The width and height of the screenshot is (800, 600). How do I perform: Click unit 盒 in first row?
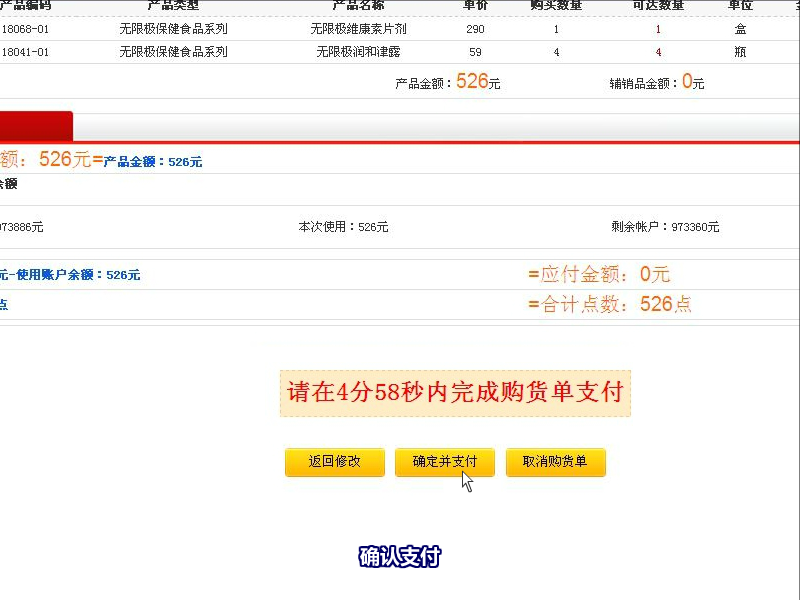[740, 29]
